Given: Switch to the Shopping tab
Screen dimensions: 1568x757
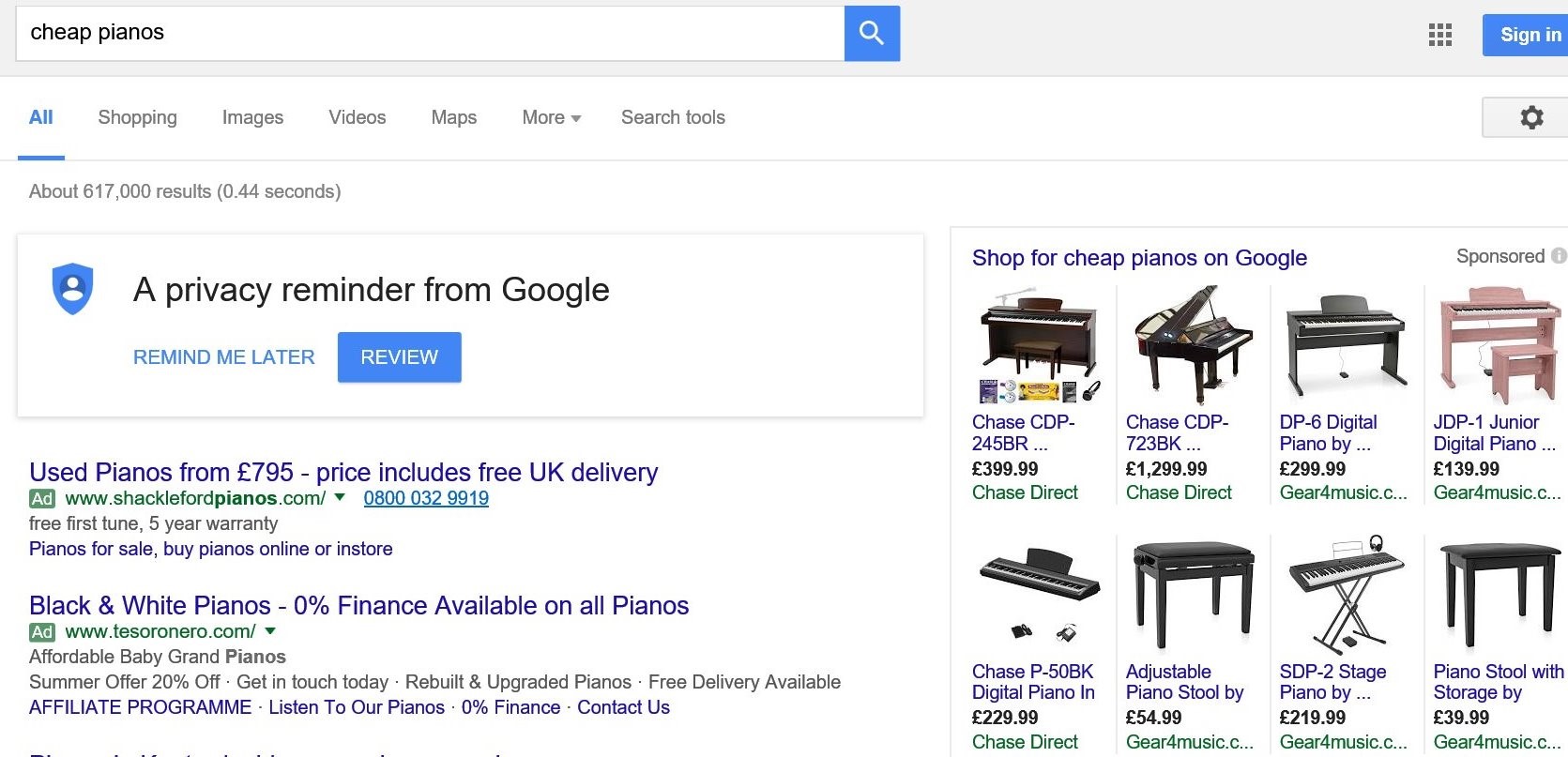Looking at the screenshot, I should [137, 117].
